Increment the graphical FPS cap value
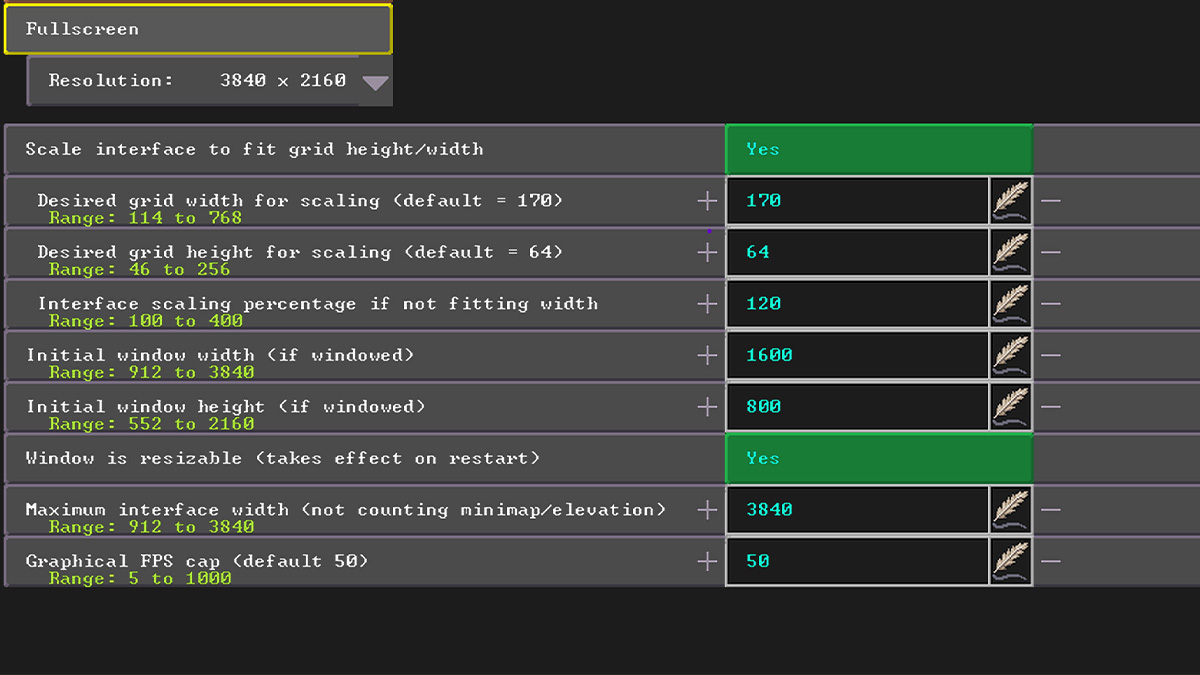The height and width of the screenshot is (675, 1200). [x=708, y=560]
